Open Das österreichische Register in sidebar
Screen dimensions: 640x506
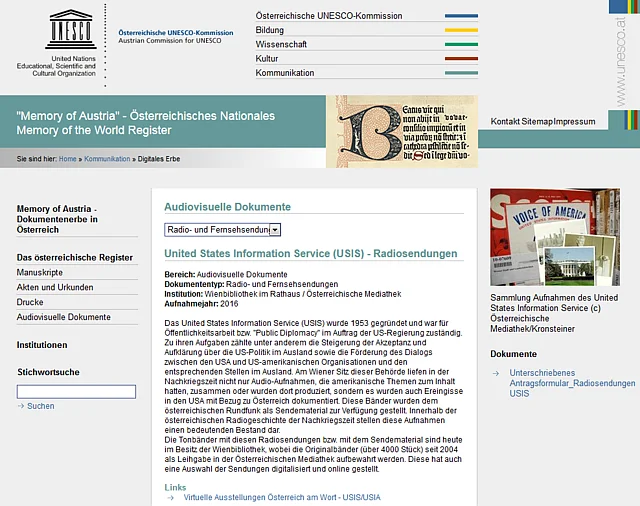[x=75, y=258]
